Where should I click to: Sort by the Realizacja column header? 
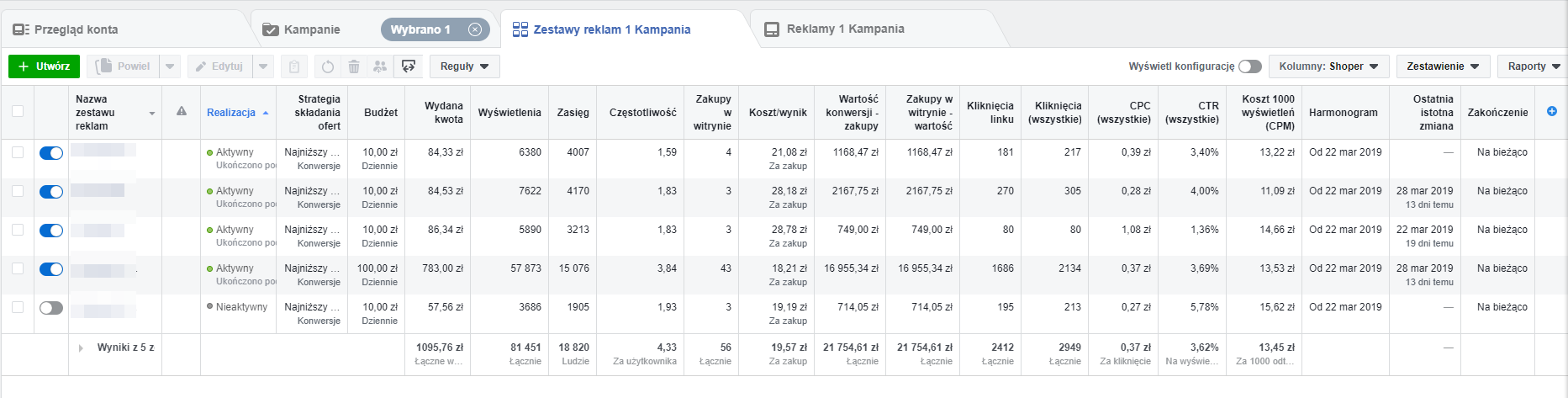(231, 113)
